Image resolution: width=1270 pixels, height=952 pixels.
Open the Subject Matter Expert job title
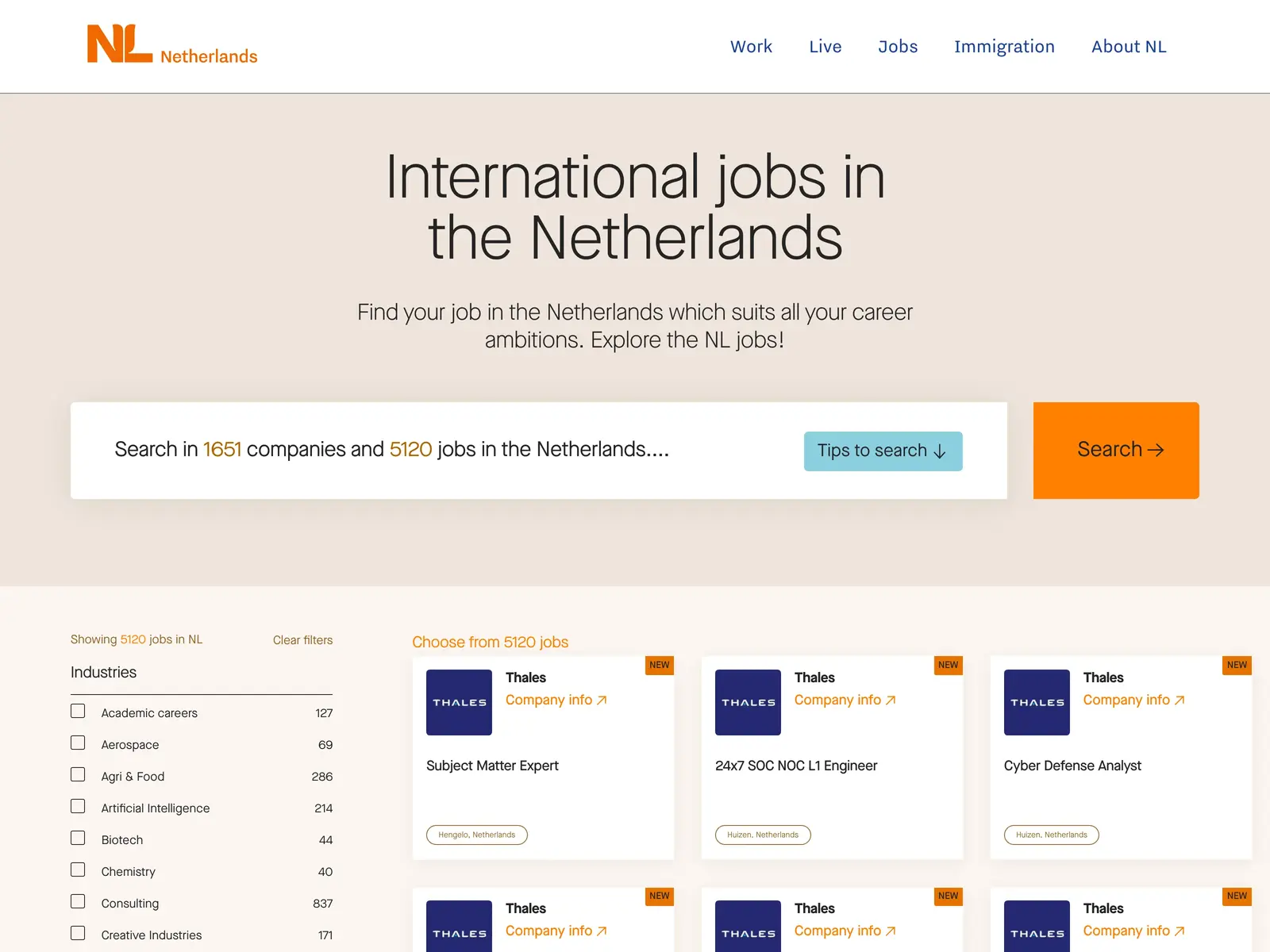(x=492, y=766)
